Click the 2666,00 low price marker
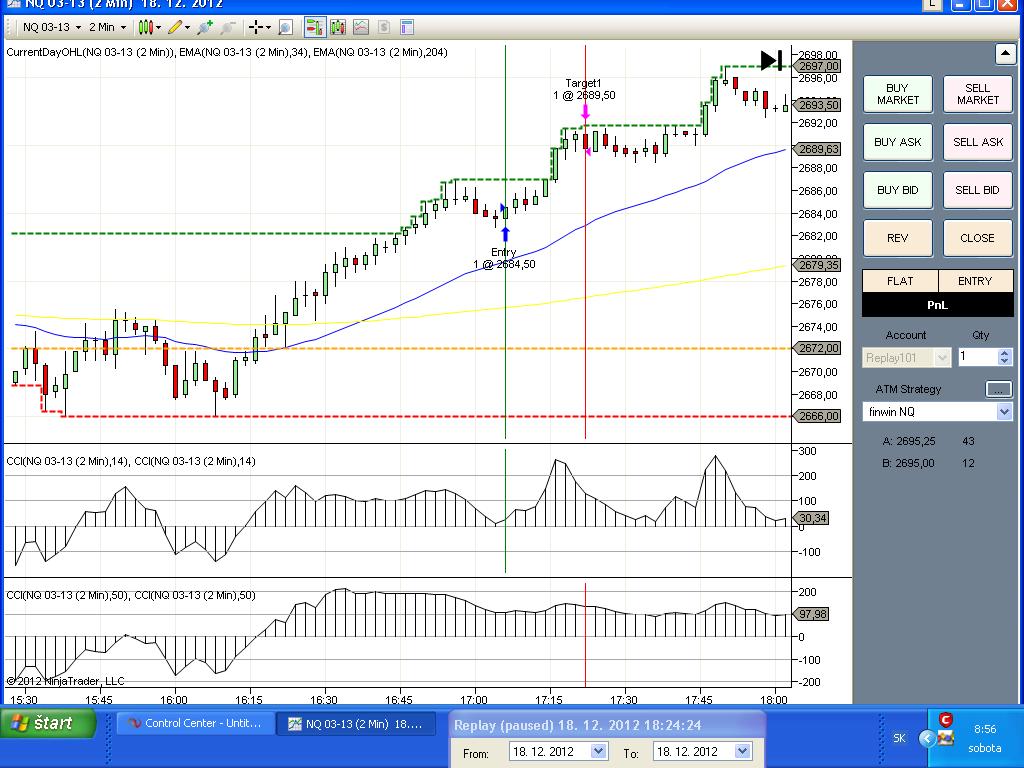The height and width of the screenshot is (768, 1024). 818,416
